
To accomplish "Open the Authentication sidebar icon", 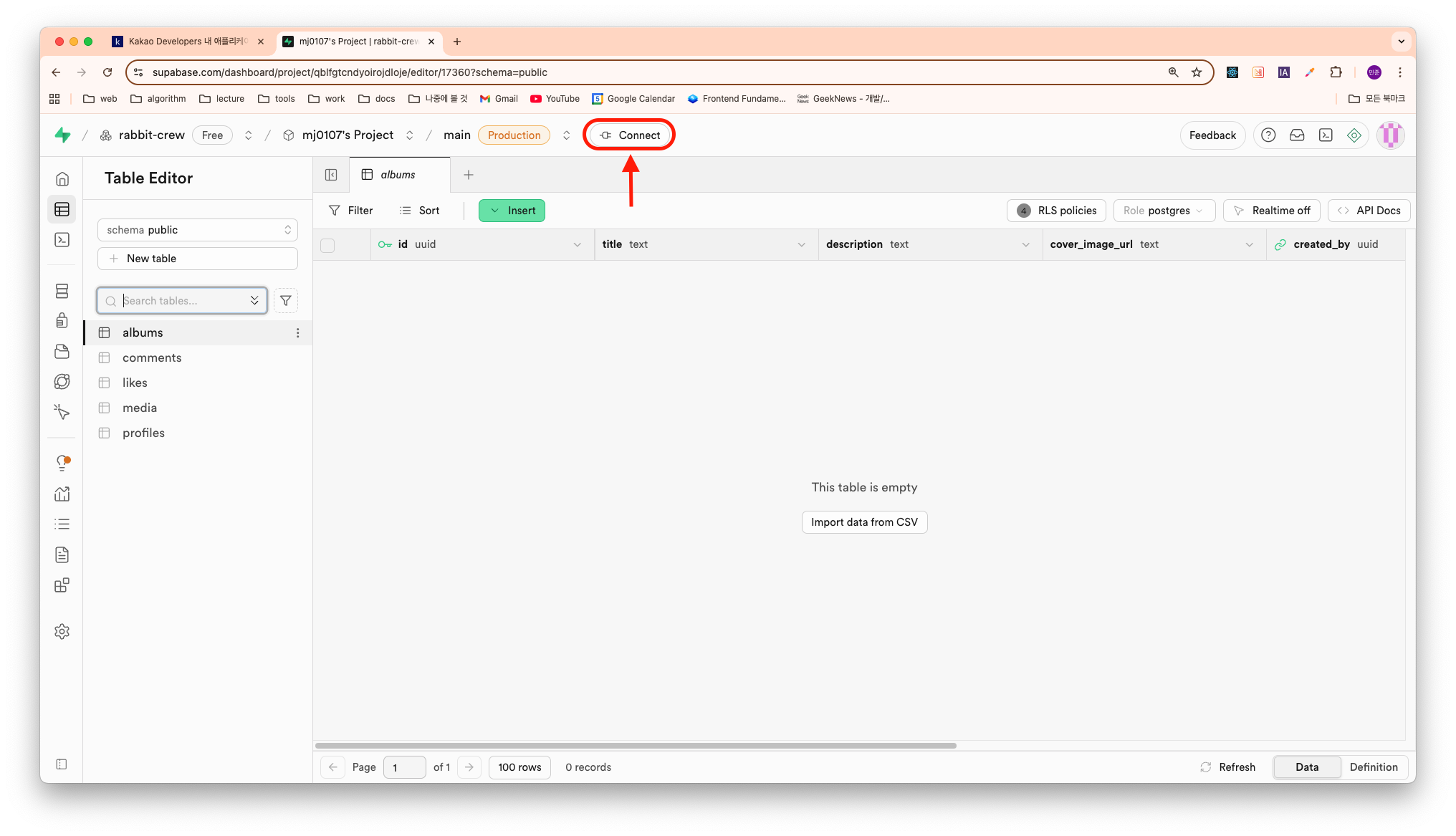I will point(62,320).
